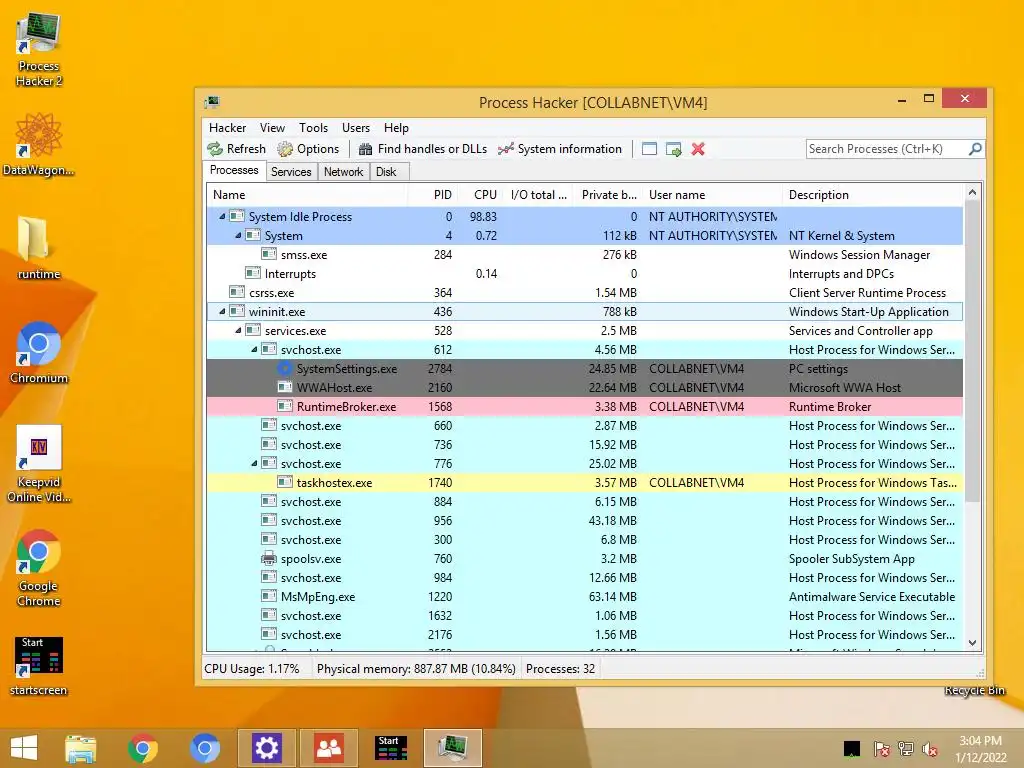Sort by the Description column header
Viewport: 1024px width, 768px height.
tap(872, 195)
